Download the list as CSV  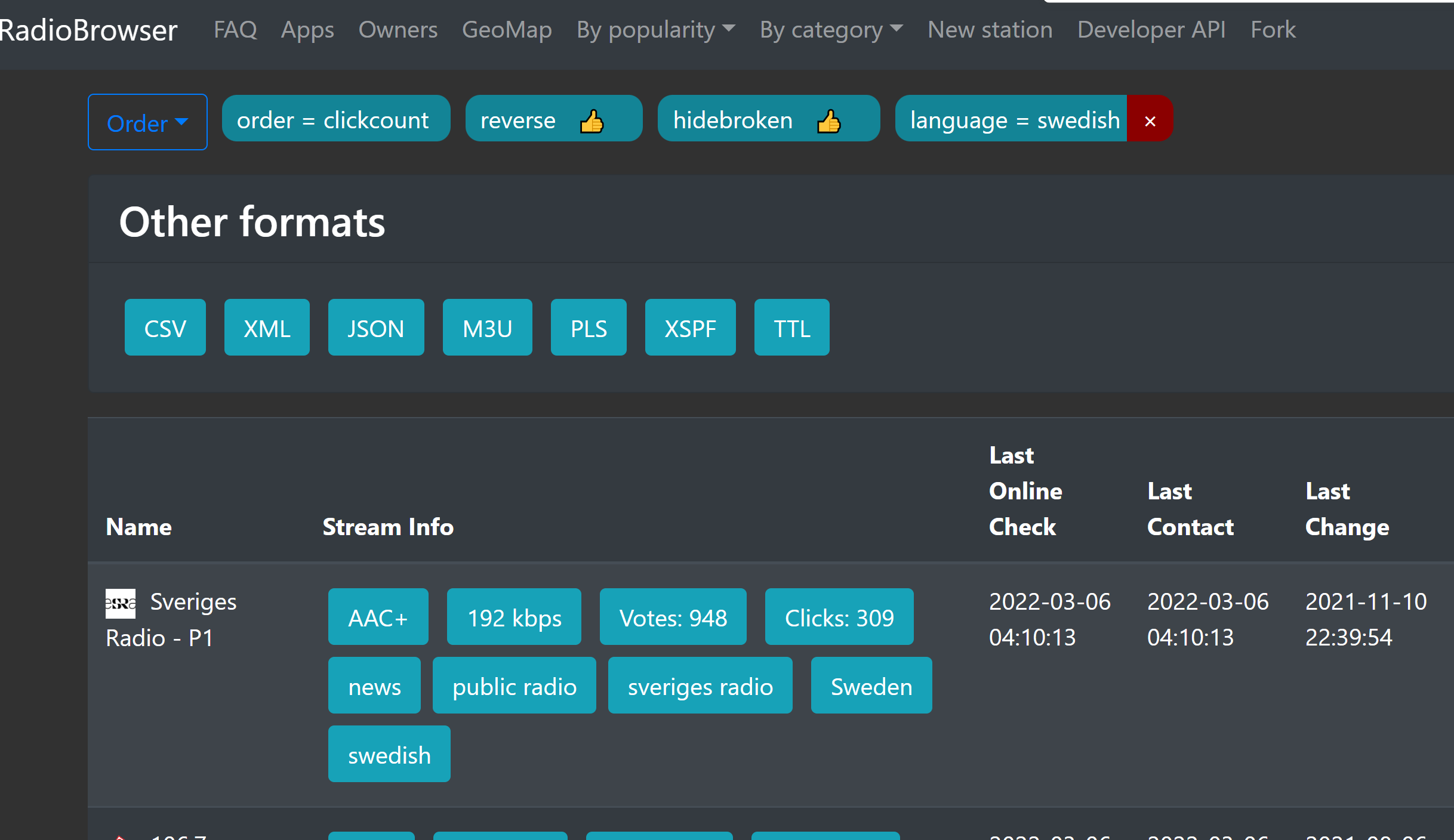(x=165, y=328)
